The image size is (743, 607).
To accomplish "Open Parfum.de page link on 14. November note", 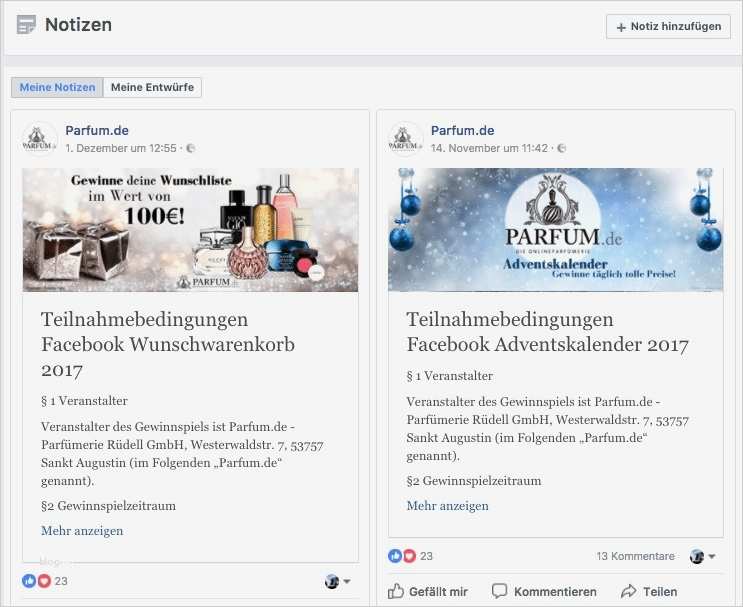I will [x=462, y=130].
